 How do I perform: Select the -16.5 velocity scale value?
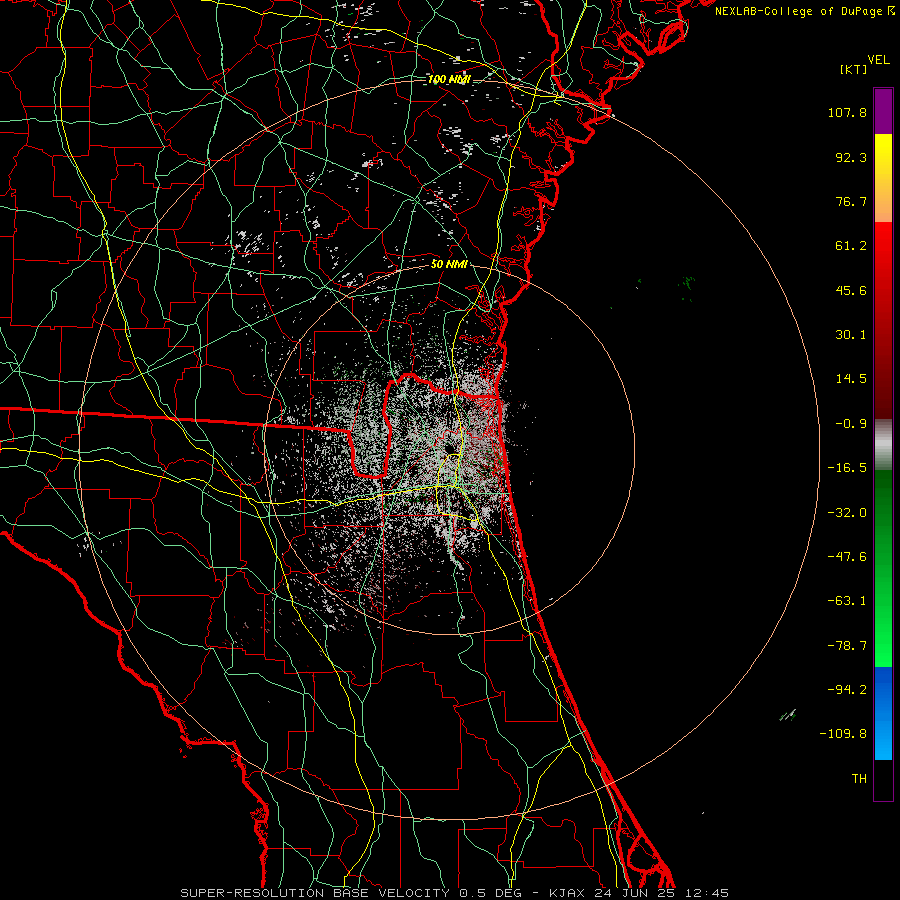(847, 468)
